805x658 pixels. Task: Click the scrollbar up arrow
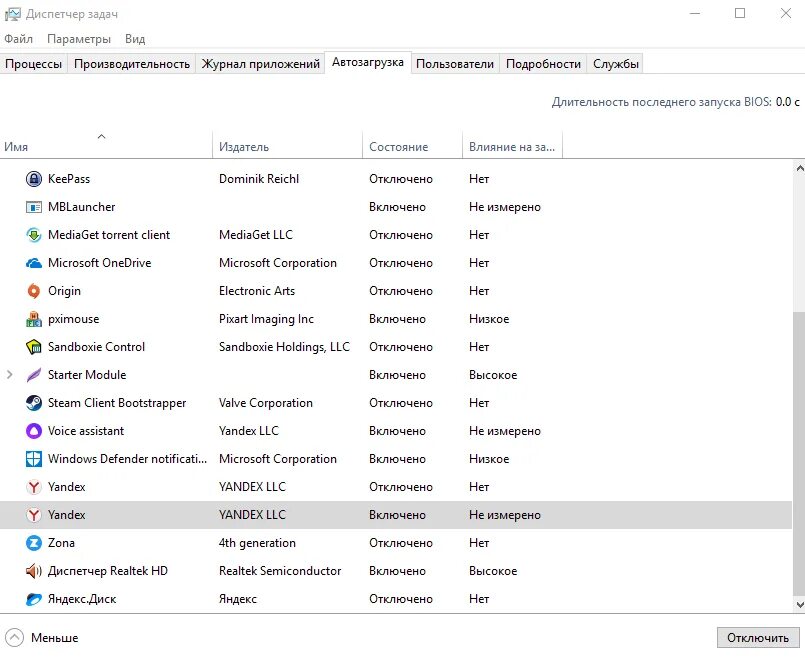pos(799,168)
